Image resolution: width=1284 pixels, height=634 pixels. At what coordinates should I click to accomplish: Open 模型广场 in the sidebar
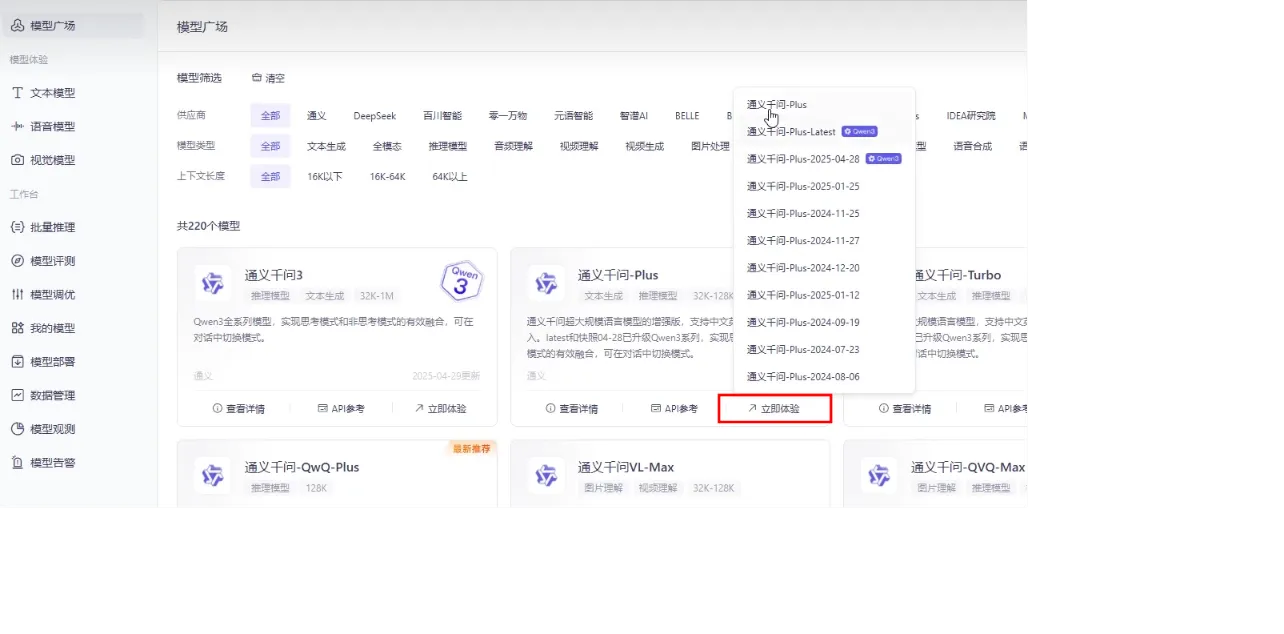point(52,25)
